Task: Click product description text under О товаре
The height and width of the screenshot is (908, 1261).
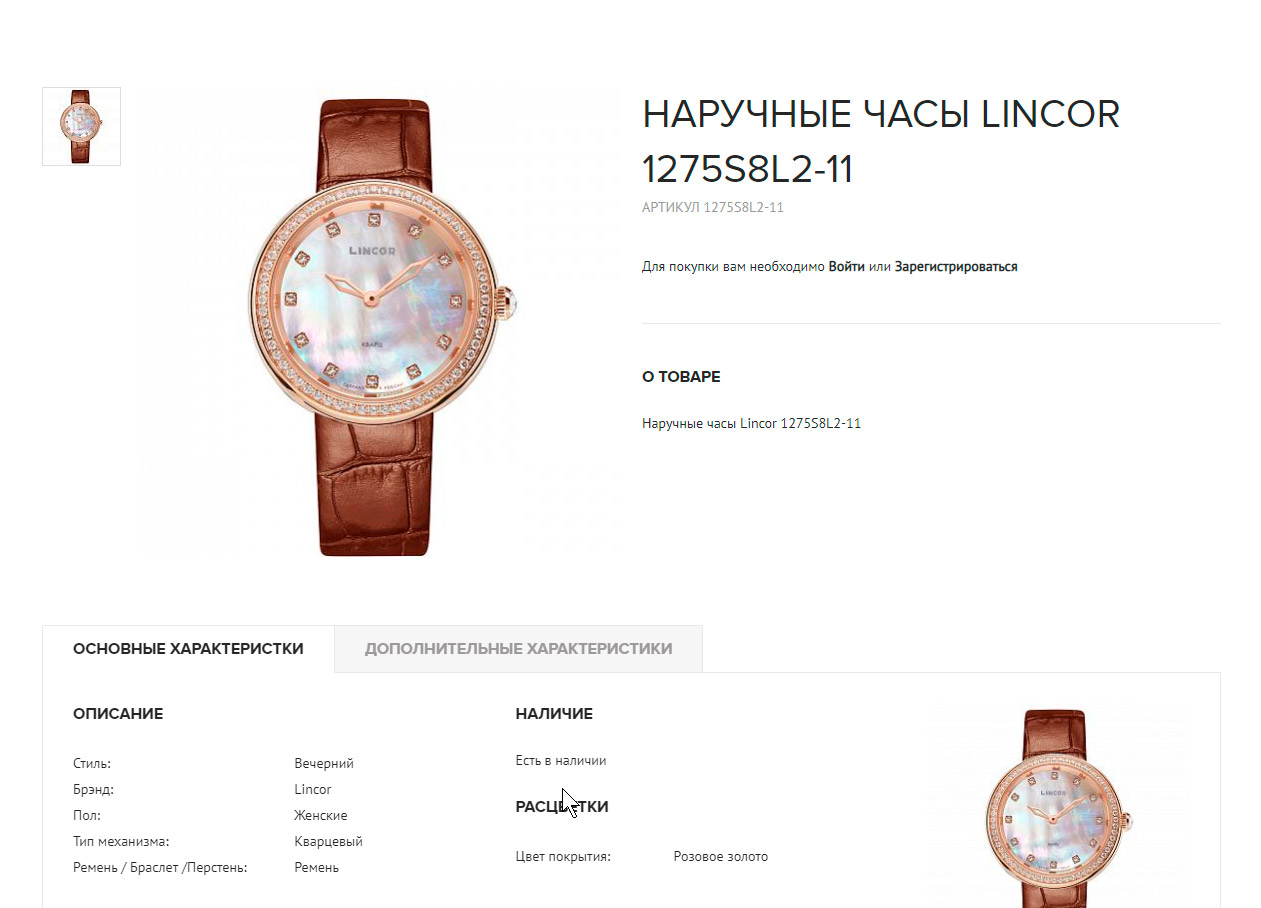Action: pyautogui.click(x=751, y=424)
